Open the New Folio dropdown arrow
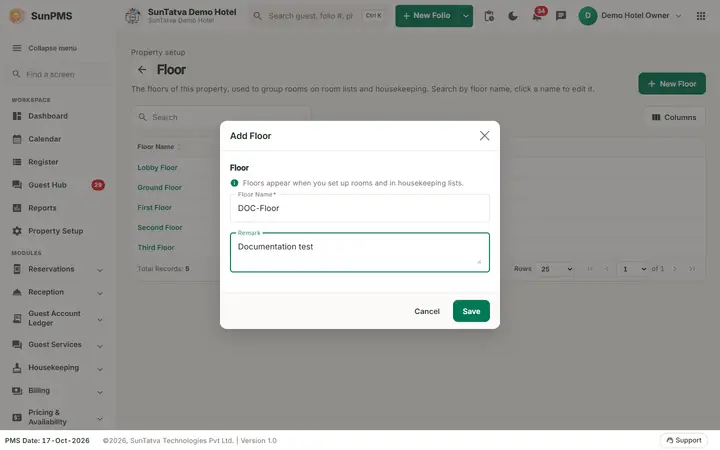The width and height of the screenshot is (720, 450). [x=466, y=16]
